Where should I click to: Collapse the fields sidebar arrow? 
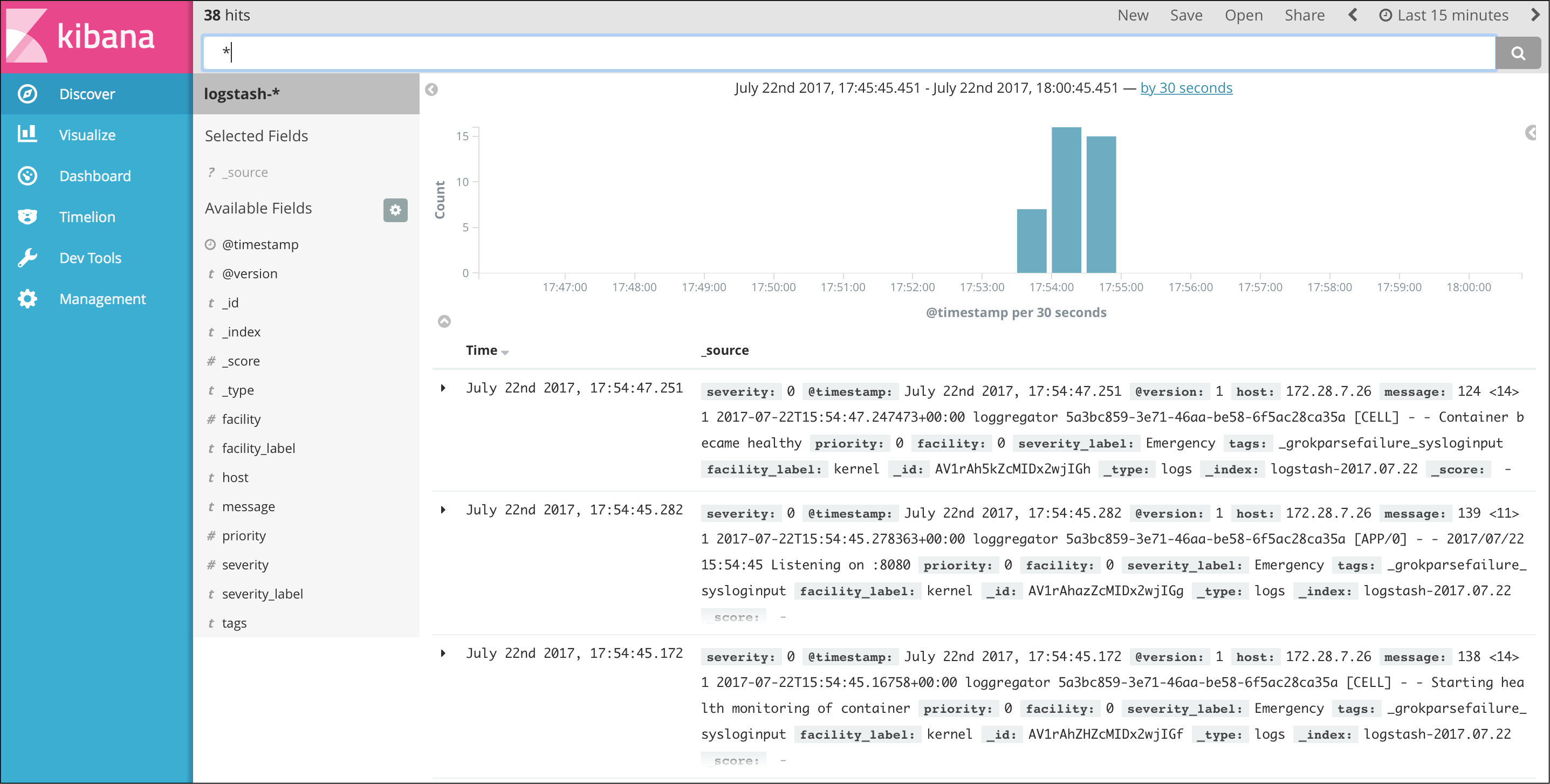click(431, 90)
